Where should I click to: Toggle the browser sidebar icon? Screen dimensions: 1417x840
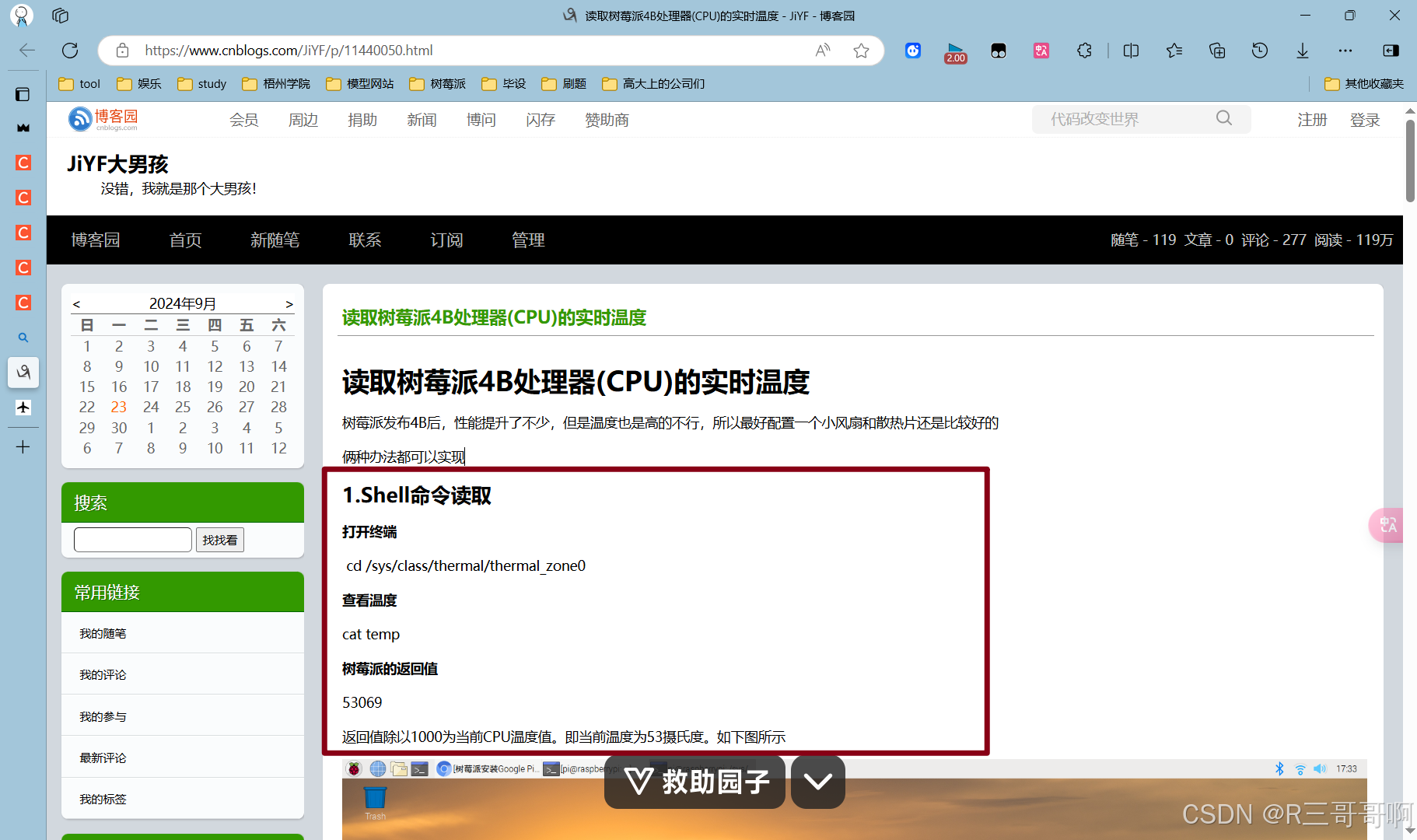click(1391, 51)
